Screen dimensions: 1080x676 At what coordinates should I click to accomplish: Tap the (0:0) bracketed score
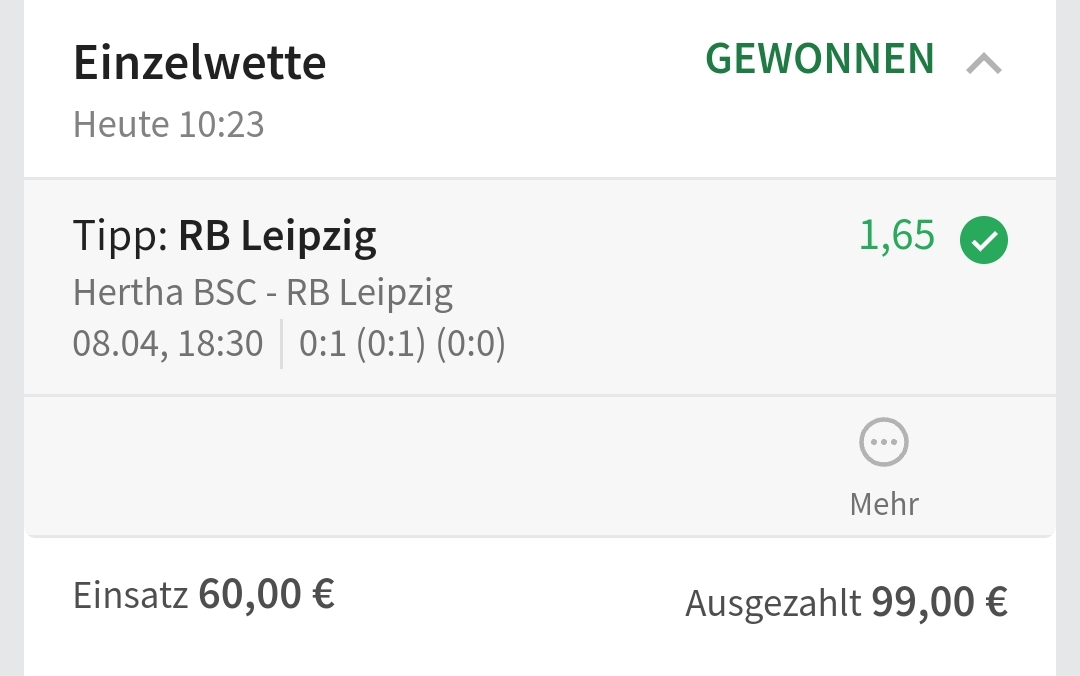(x=471, y=344)
